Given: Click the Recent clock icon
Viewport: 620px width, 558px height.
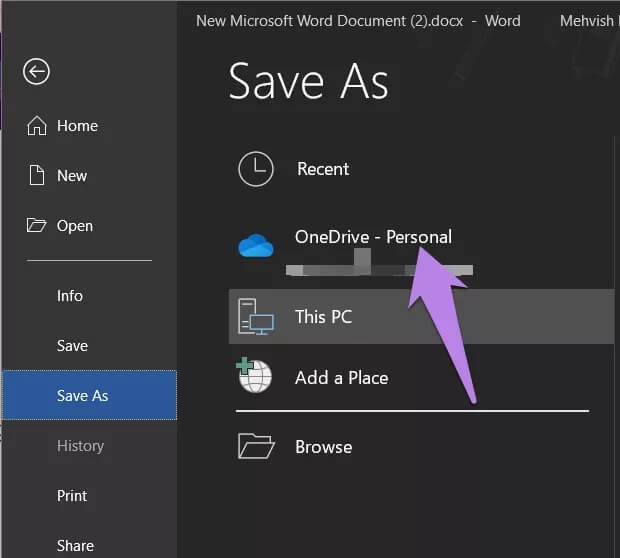Looking at the screenshot, I should coord(256,169).
